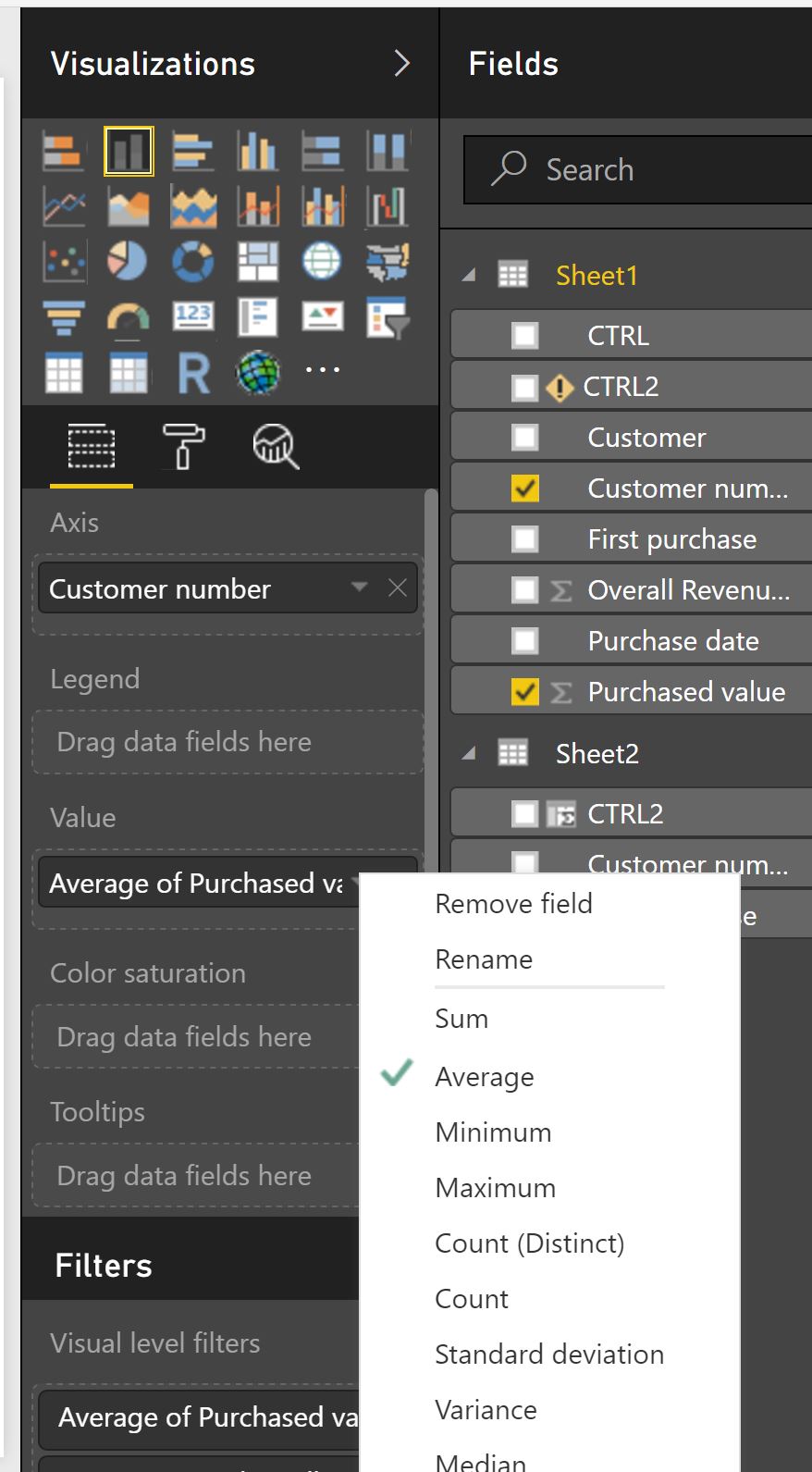Viewport: 812px width, 1472px height.
Task: Uncheck Customer number field in Sheet1
Action: tap(525, 488)
